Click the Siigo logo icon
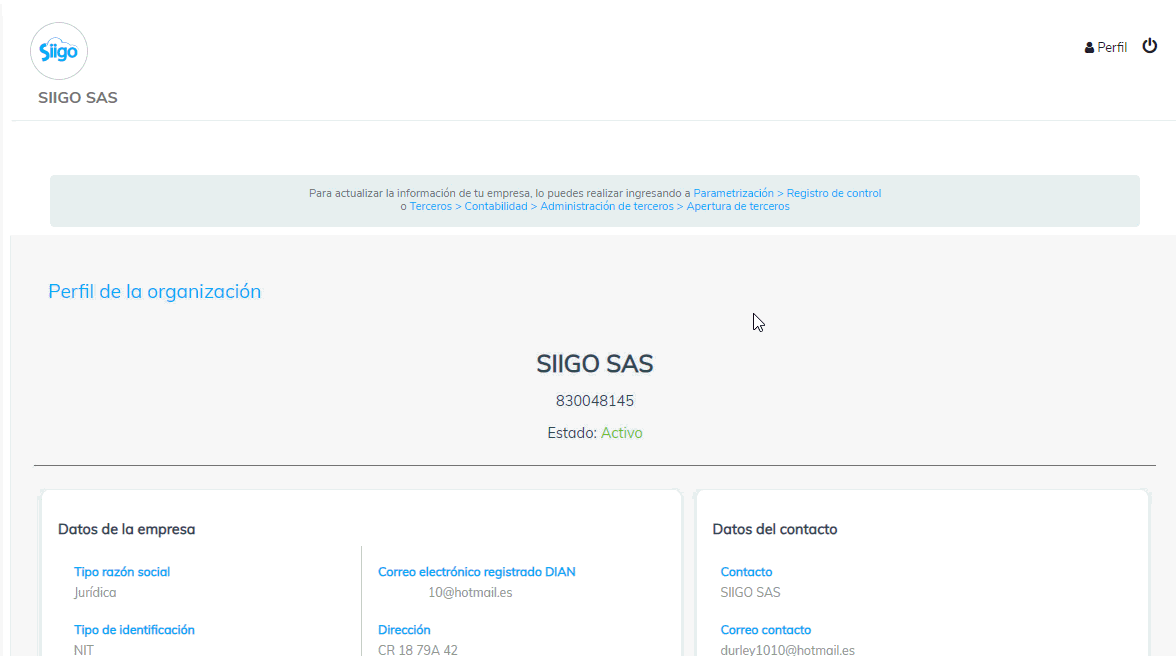Image resolution: width=1176 pixels, height=656 pixels. coord(59,51)
